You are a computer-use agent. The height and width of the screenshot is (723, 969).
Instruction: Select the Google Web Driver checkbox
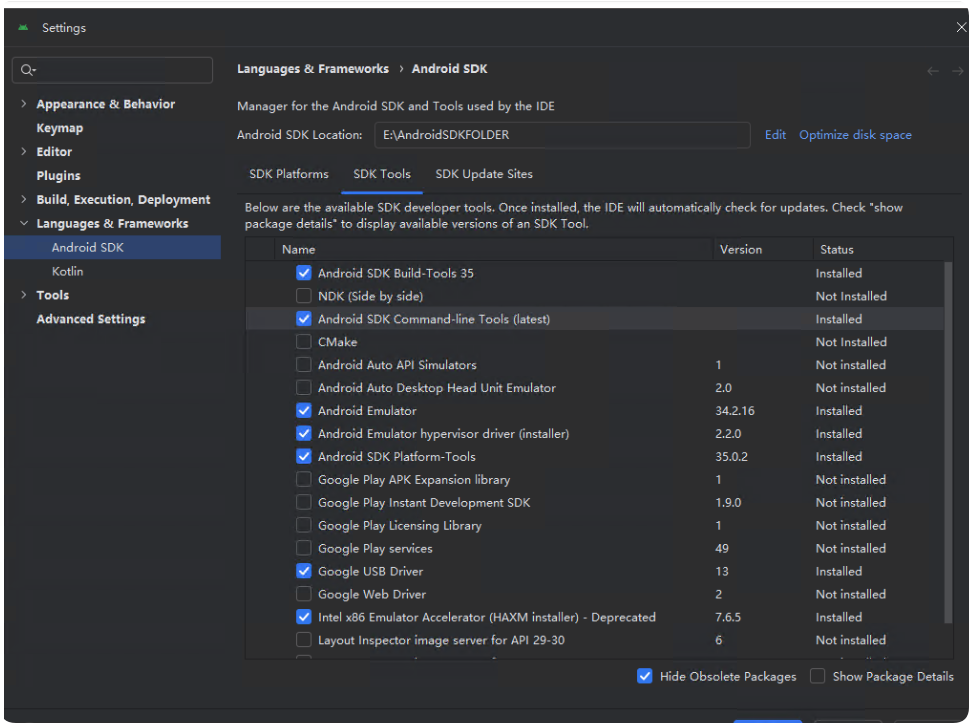click(x=303, y=594)
